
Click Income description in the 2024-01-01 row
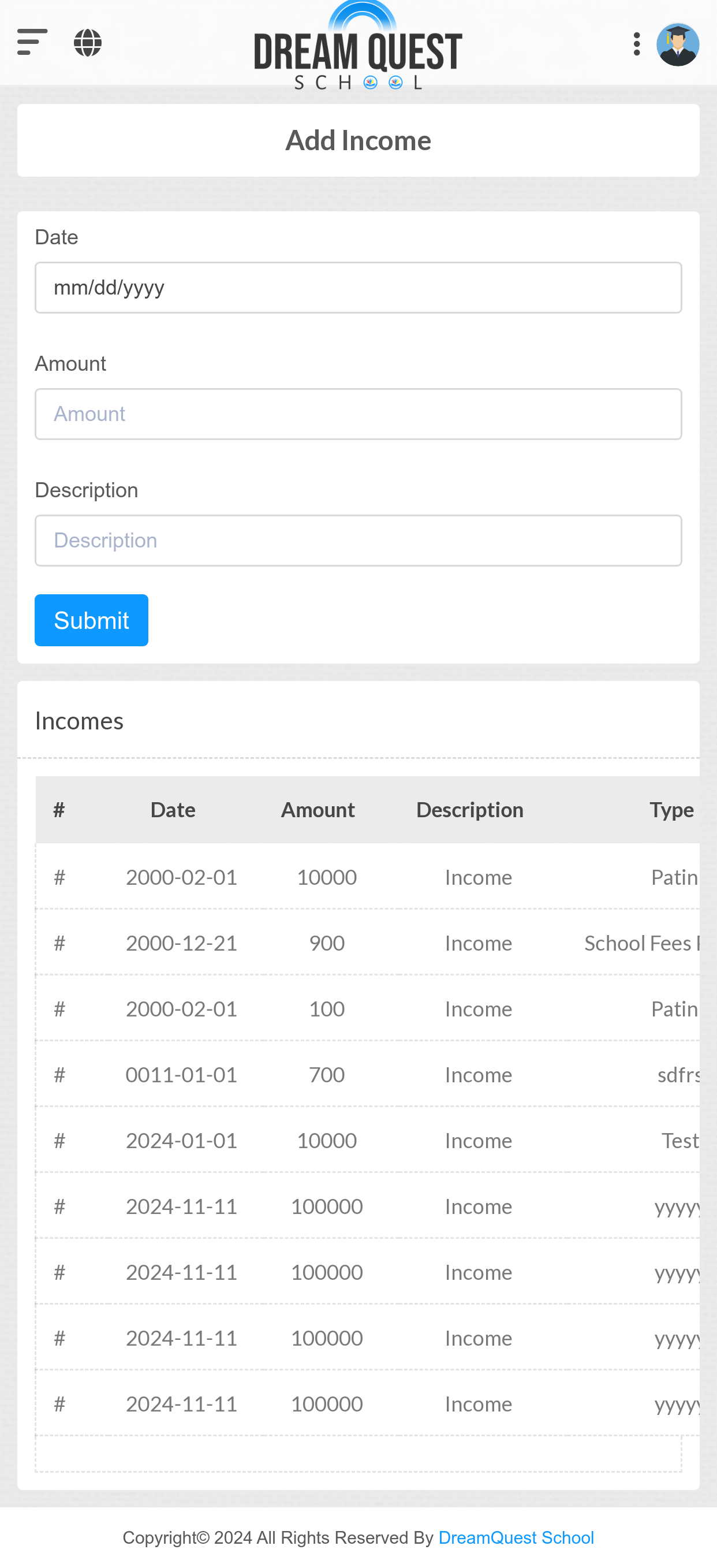(x=479, y=1140)
